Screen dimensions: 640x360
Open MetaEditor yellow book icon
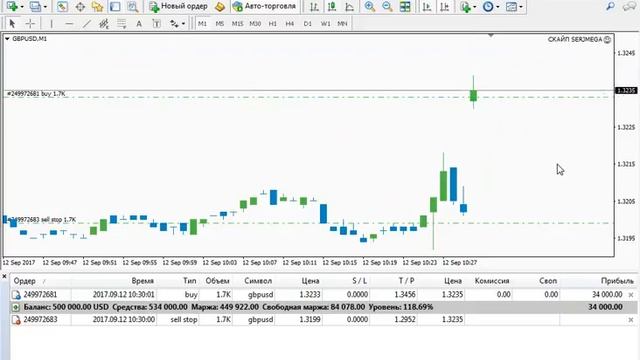(x=220, y=7)
